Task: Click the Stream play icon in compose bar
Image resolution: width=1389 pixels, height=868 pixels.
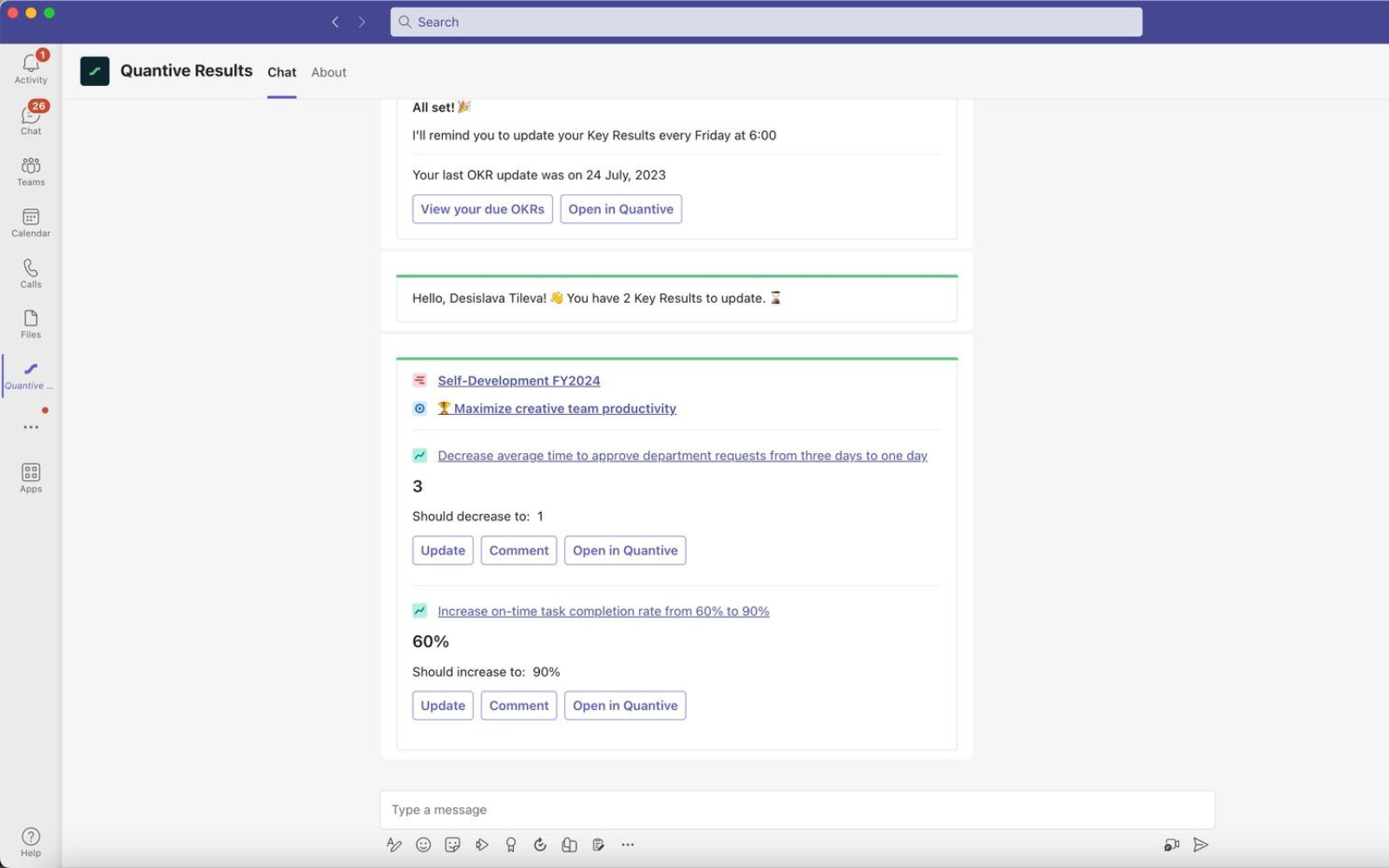Action: point(482,845)
